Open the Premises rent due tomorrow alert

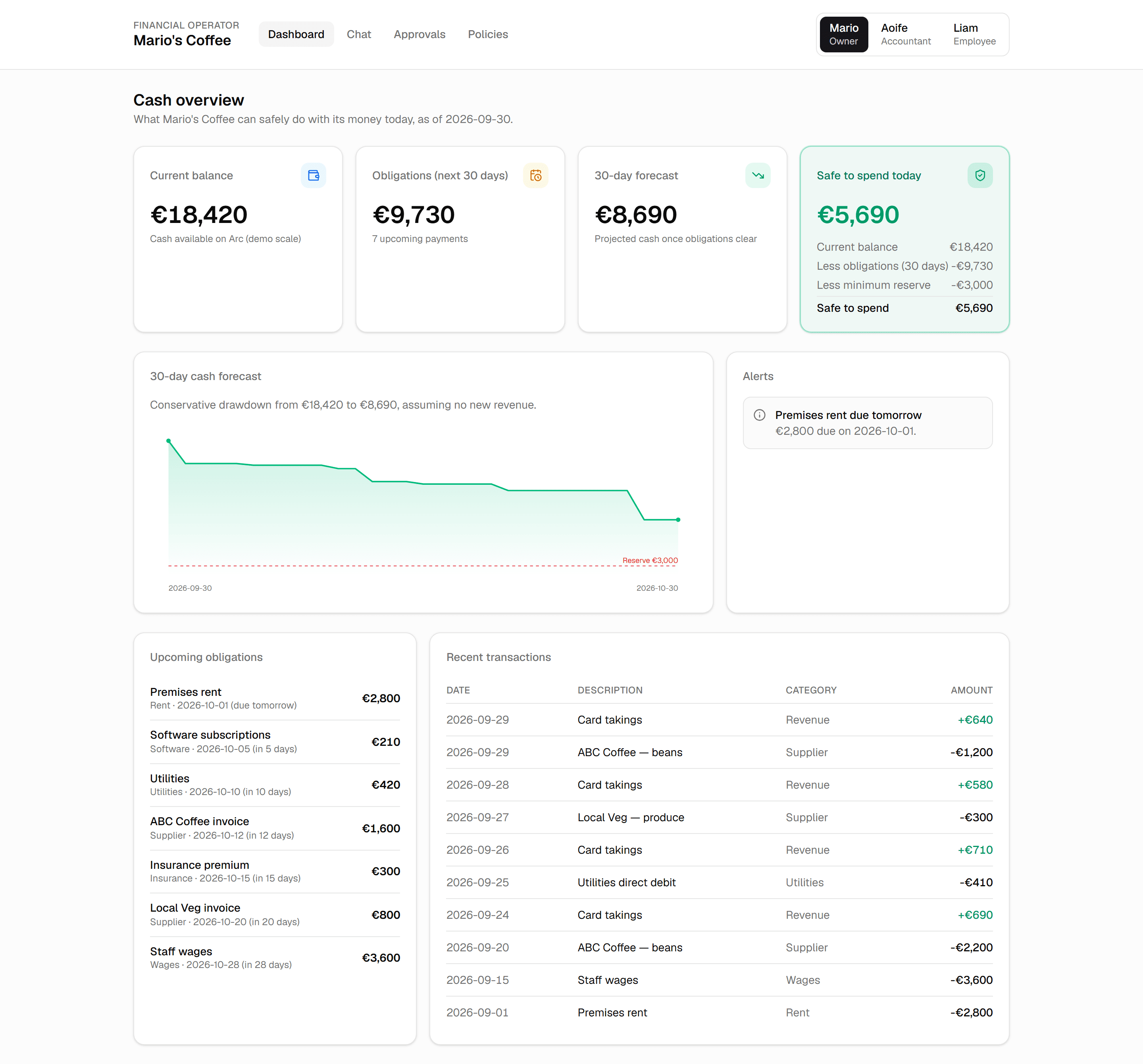pos(867,423)
